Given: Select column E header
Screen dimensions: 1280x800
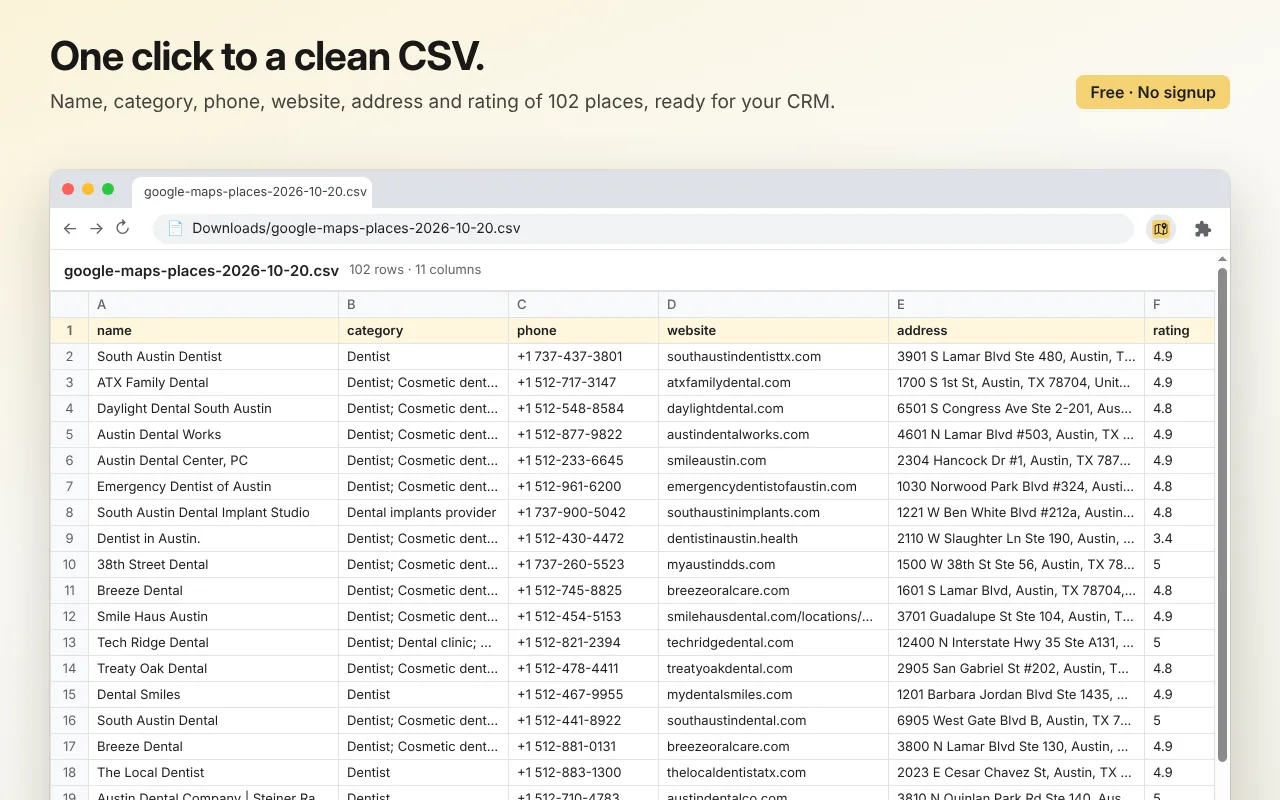Looking at the screenshot, I should [x=1017, y=304].
